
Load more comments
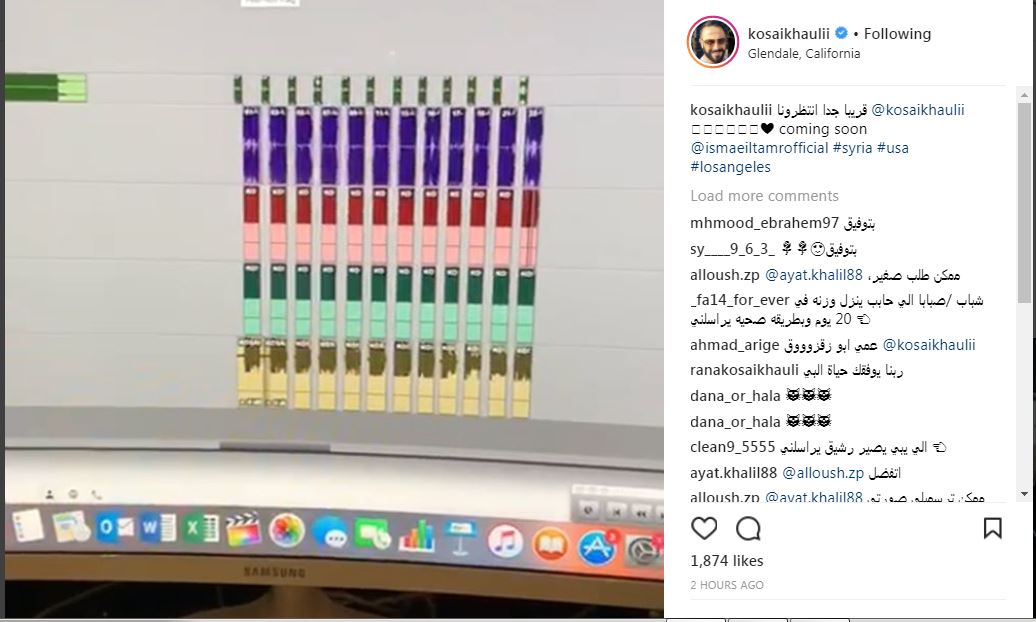[x=764, y=196]
